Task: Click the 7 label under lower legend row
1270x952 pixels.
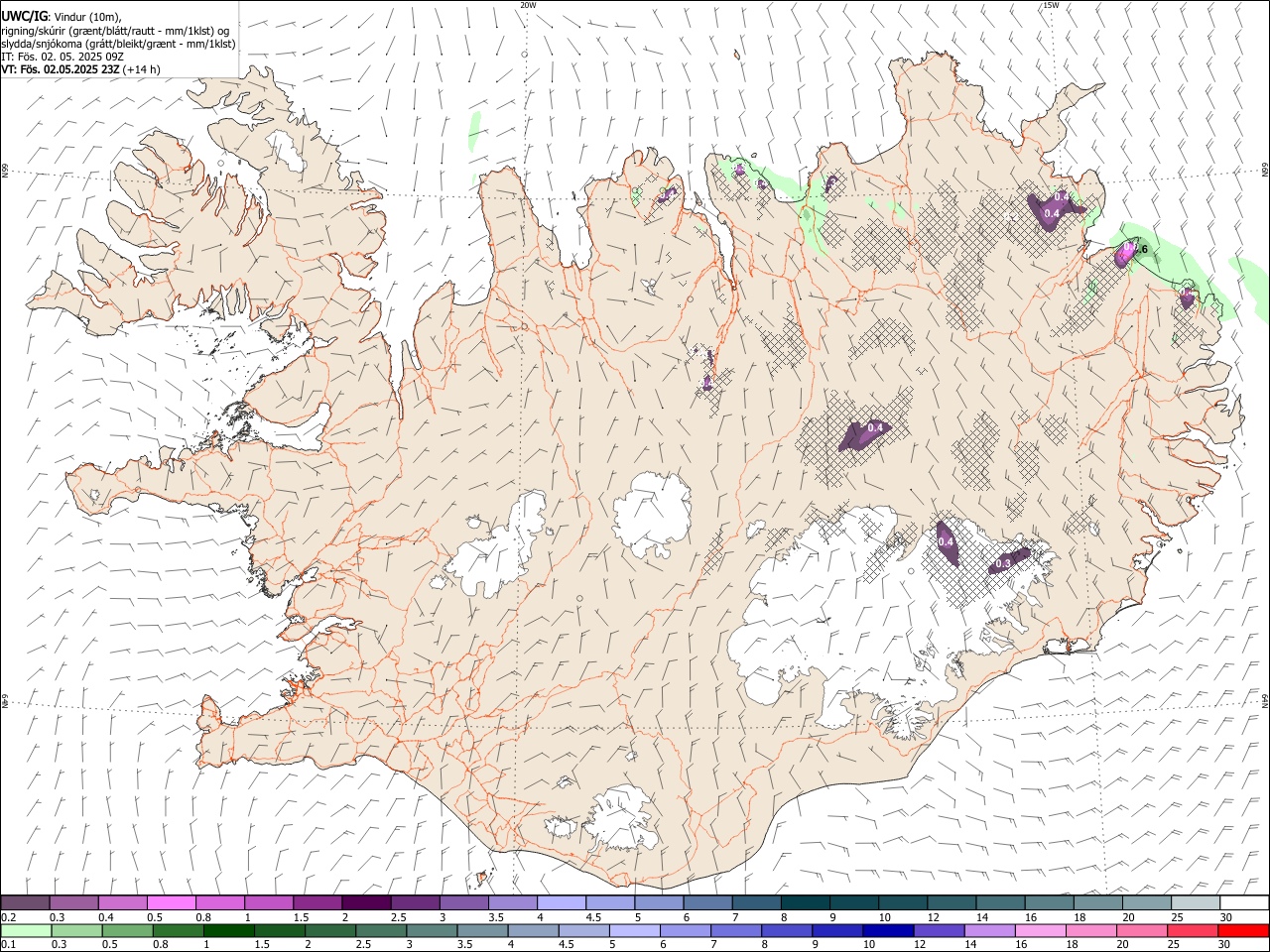Action: click(713, 945)
